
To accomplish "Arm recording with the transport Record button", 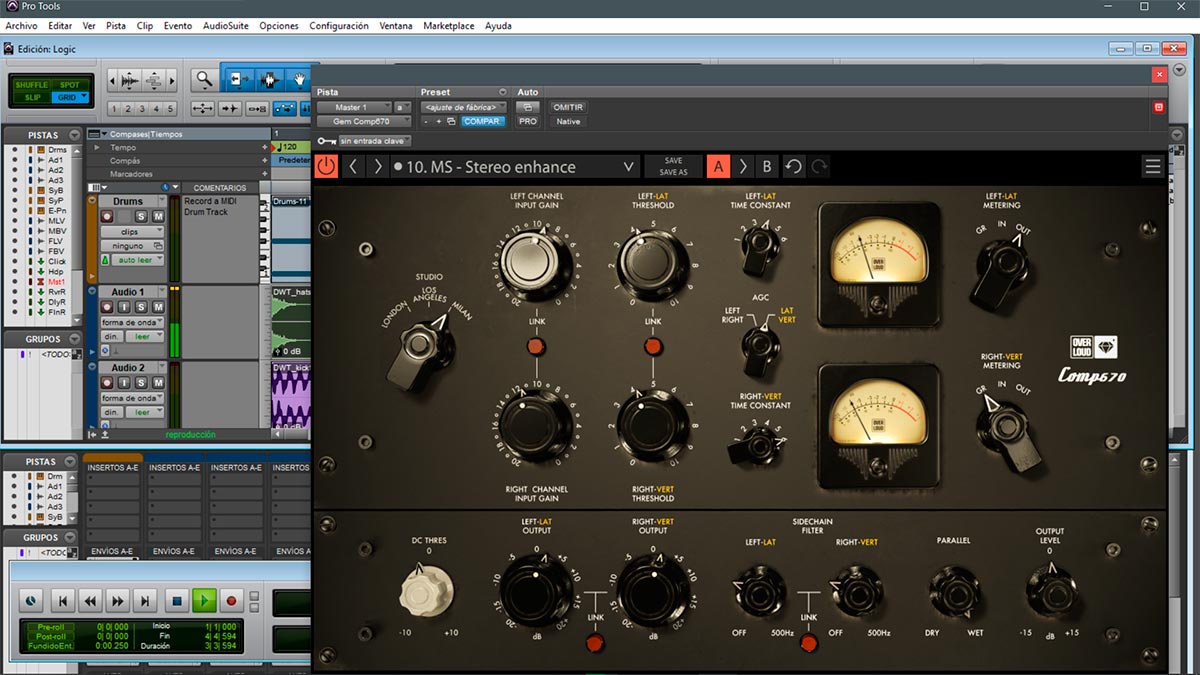I will tap(232, 601).
